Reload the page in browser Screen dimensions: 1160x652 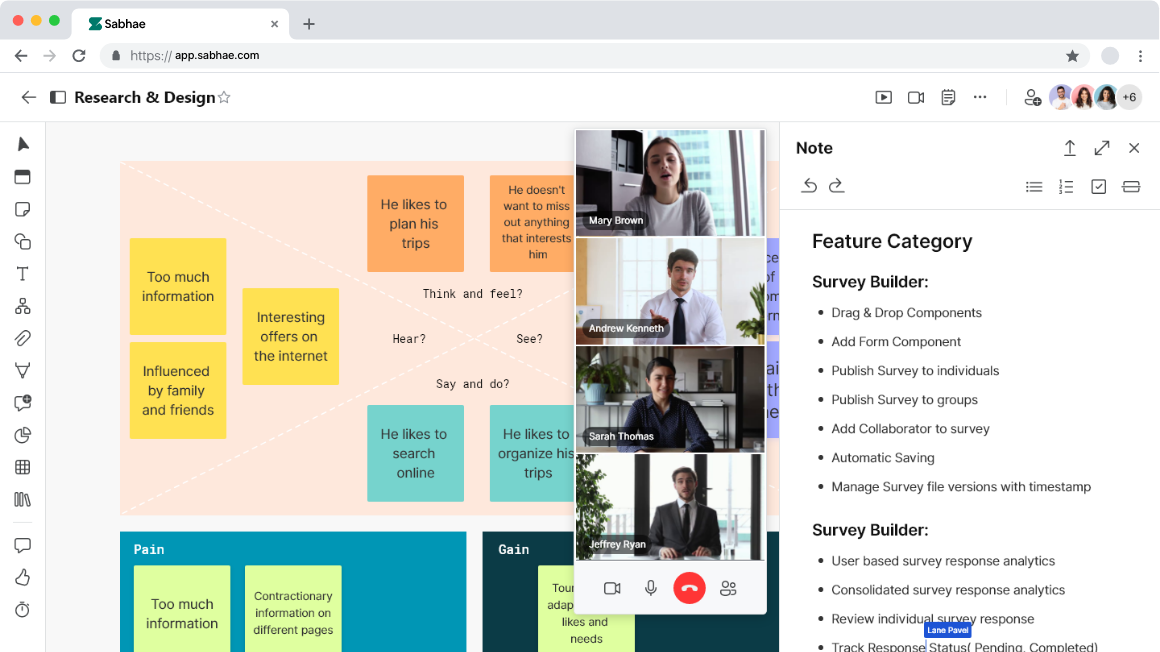coord(79,56)
